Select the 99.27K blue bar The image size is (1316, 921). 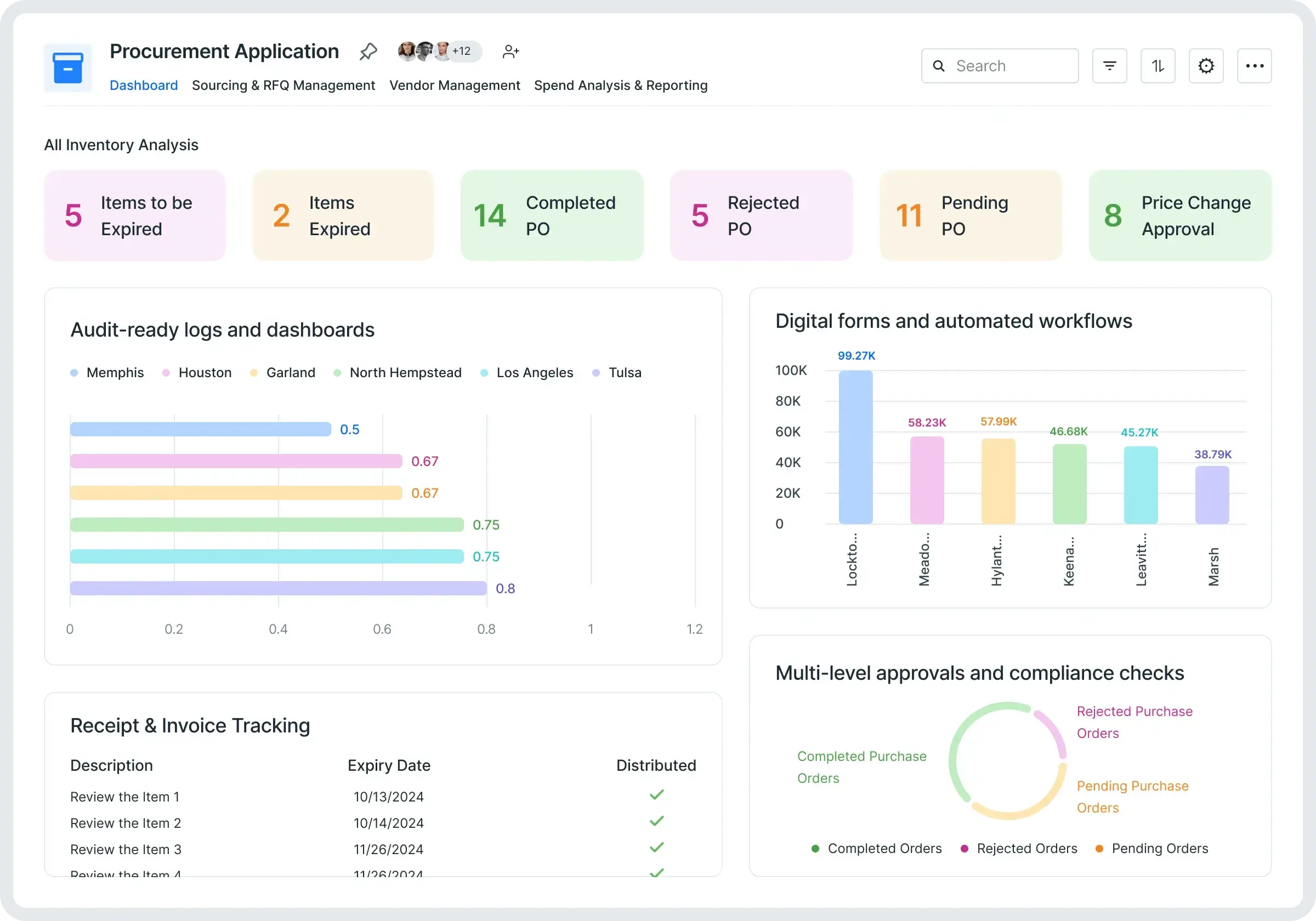[x=855, y=447]
